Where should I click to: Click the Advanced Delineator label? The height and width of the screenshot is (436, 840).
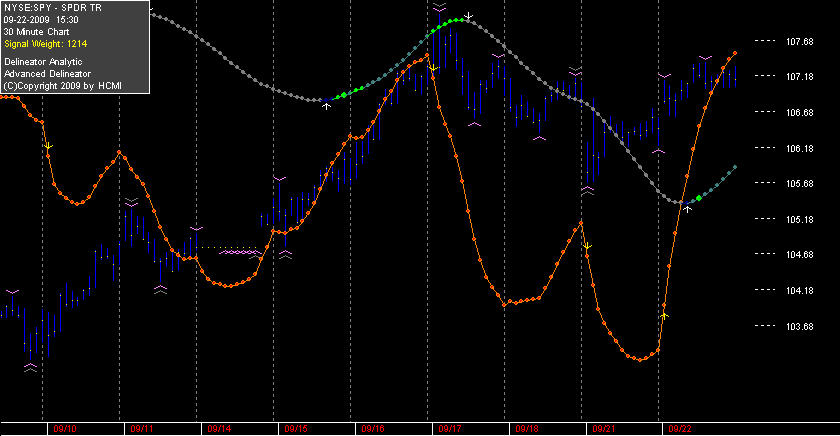click(47, 74)
